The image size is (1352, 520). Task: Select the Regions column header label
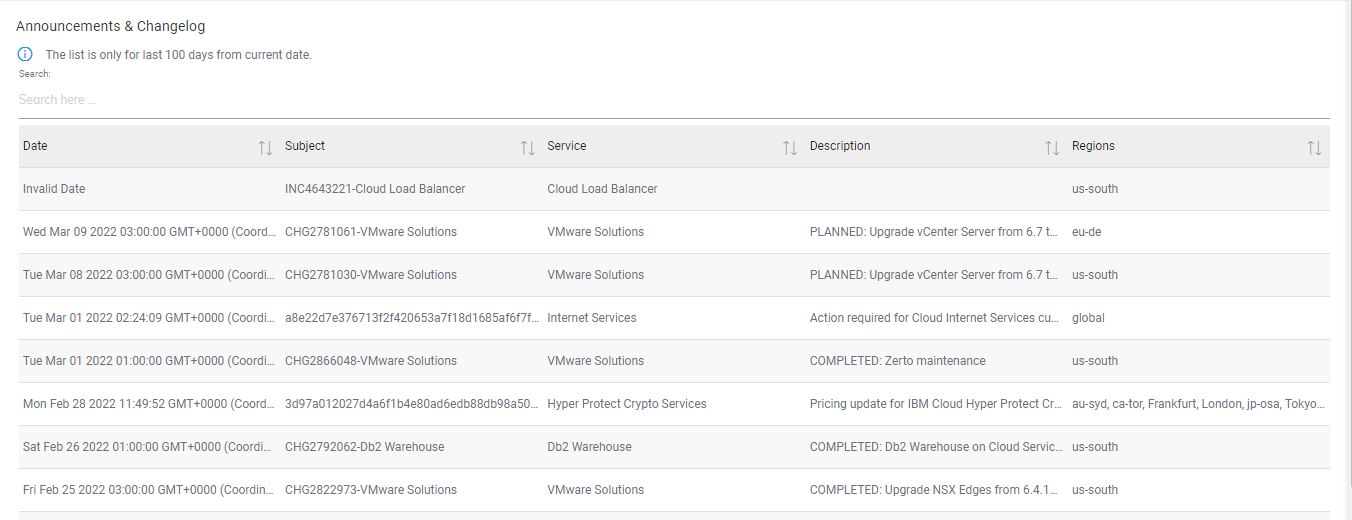[1093, 146]
